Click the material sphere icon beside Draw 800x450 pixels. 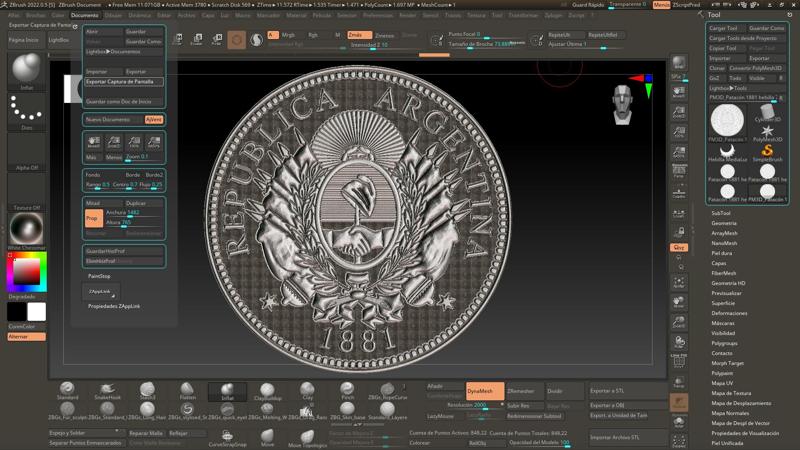click(257, 39)
